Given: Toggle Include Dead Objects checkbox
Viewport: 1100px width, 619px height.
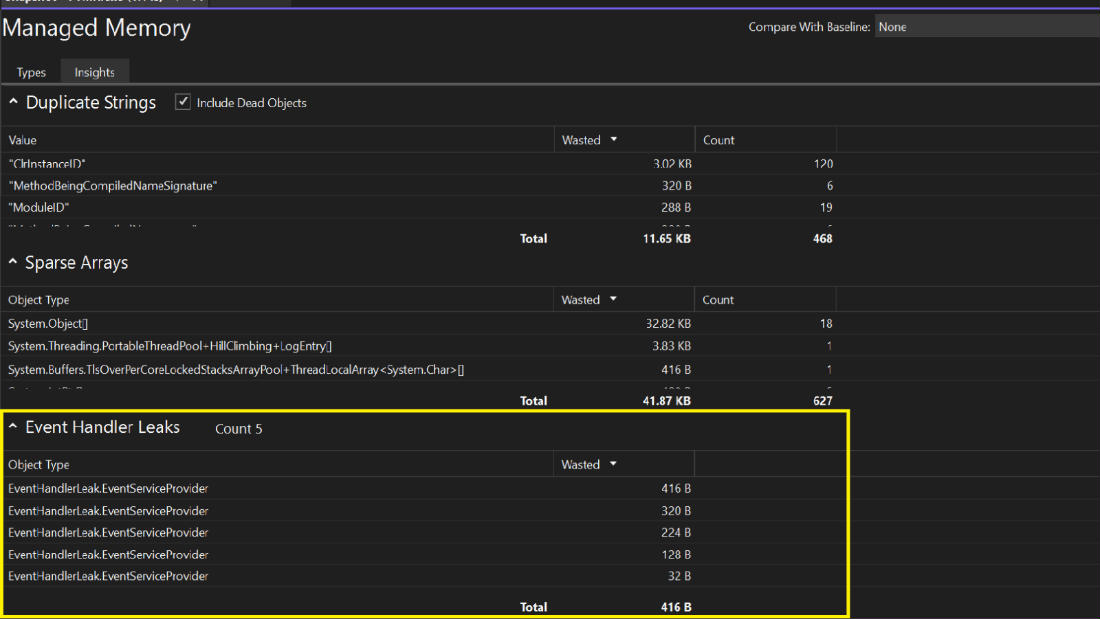Looking at the screenshot, I should click(183, 102).
